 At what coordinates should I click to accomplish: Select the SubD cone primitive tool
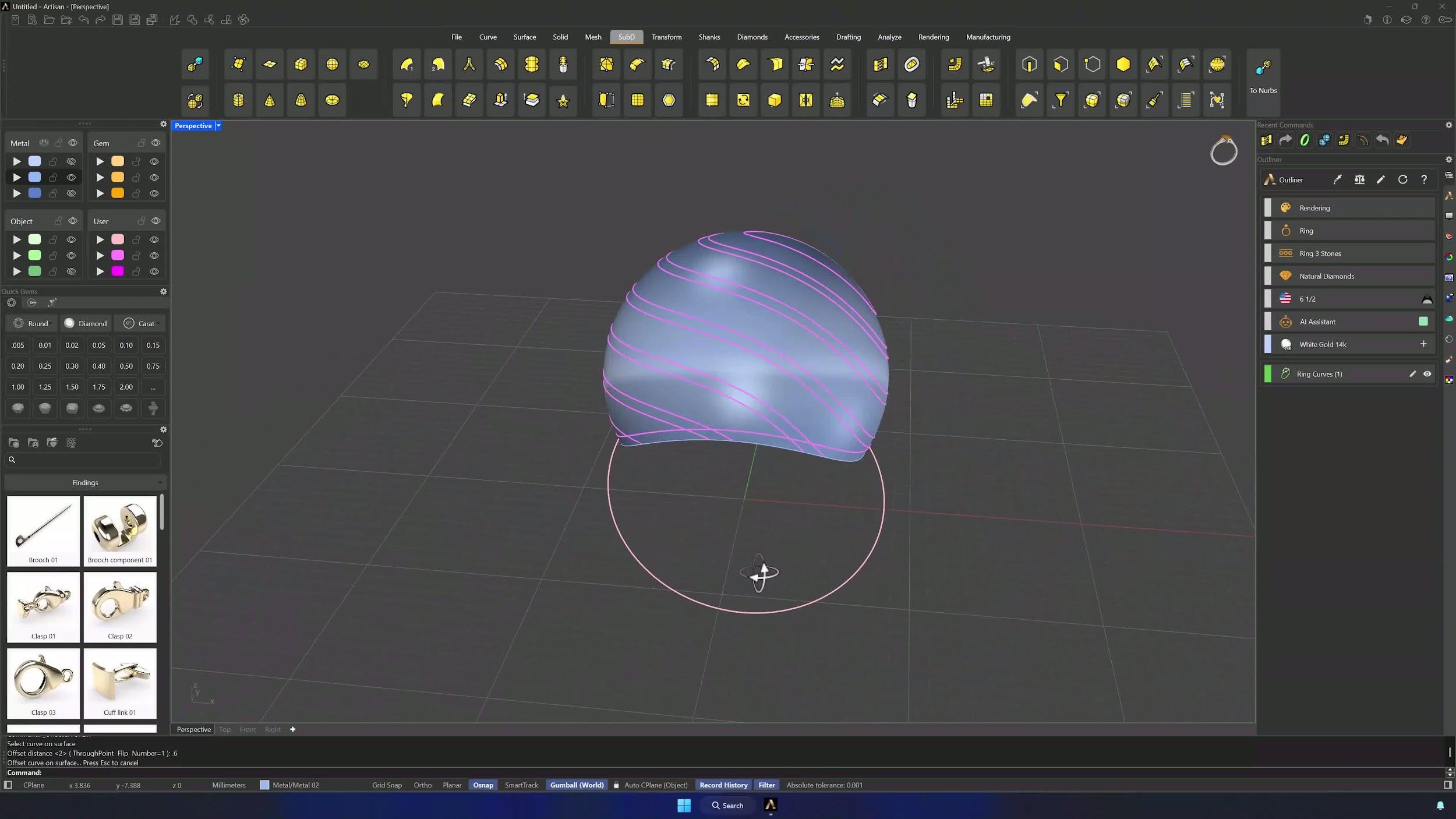(270, 100)
